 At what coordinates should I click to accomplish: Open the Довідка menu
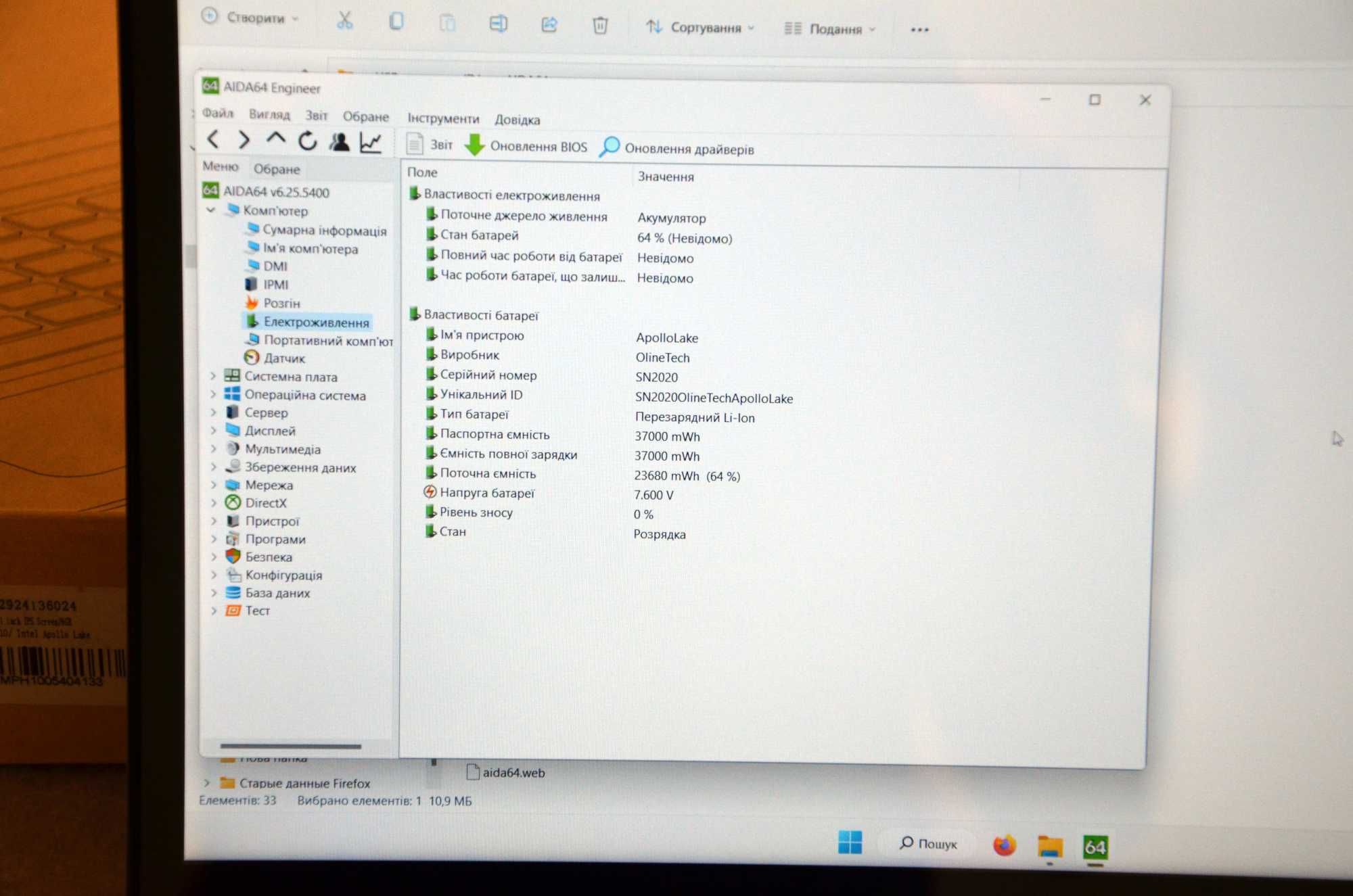(x=518, y=120)
